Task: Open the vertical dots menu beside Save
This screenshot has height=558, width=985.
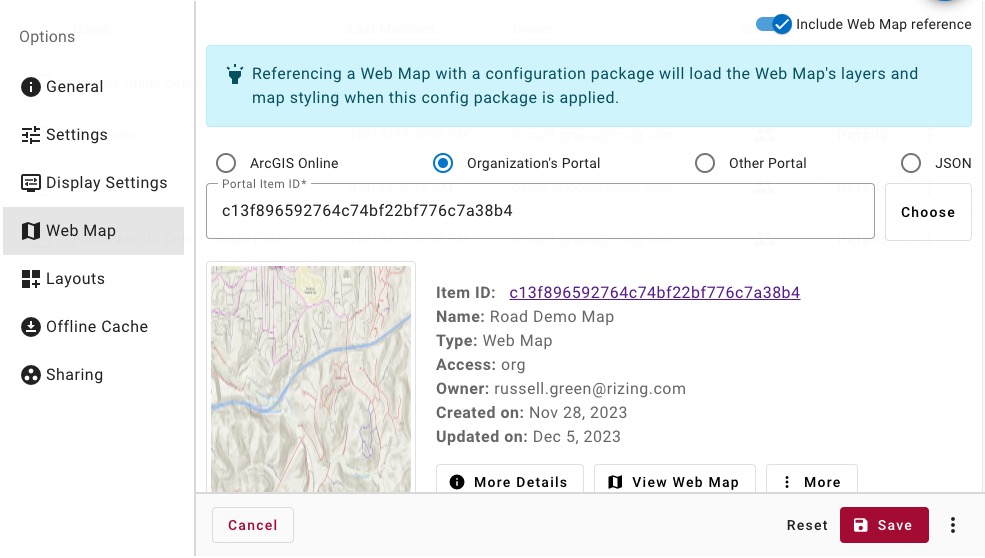Action: pos(953,525)
